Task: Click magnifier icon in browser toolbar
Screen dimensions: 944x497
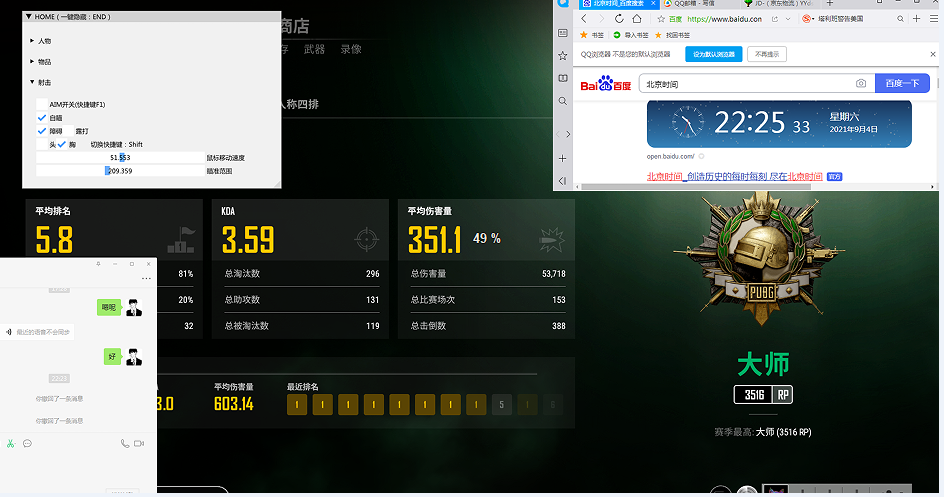Action: 901,19
